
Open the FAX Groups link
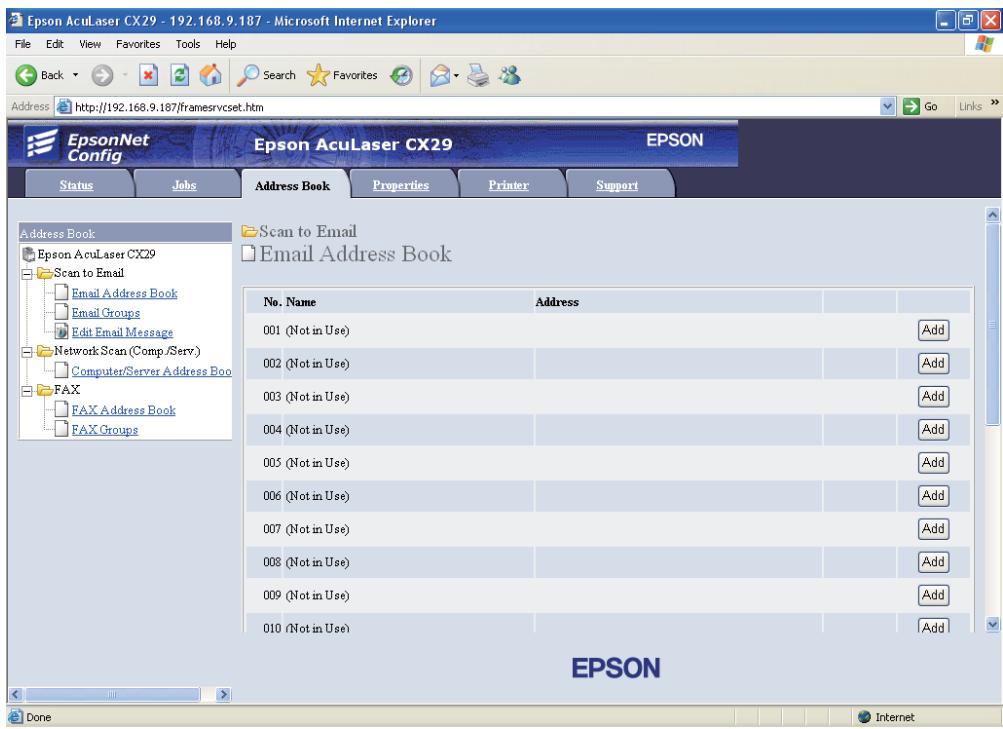pyautogui.click(x=105, y=430)
